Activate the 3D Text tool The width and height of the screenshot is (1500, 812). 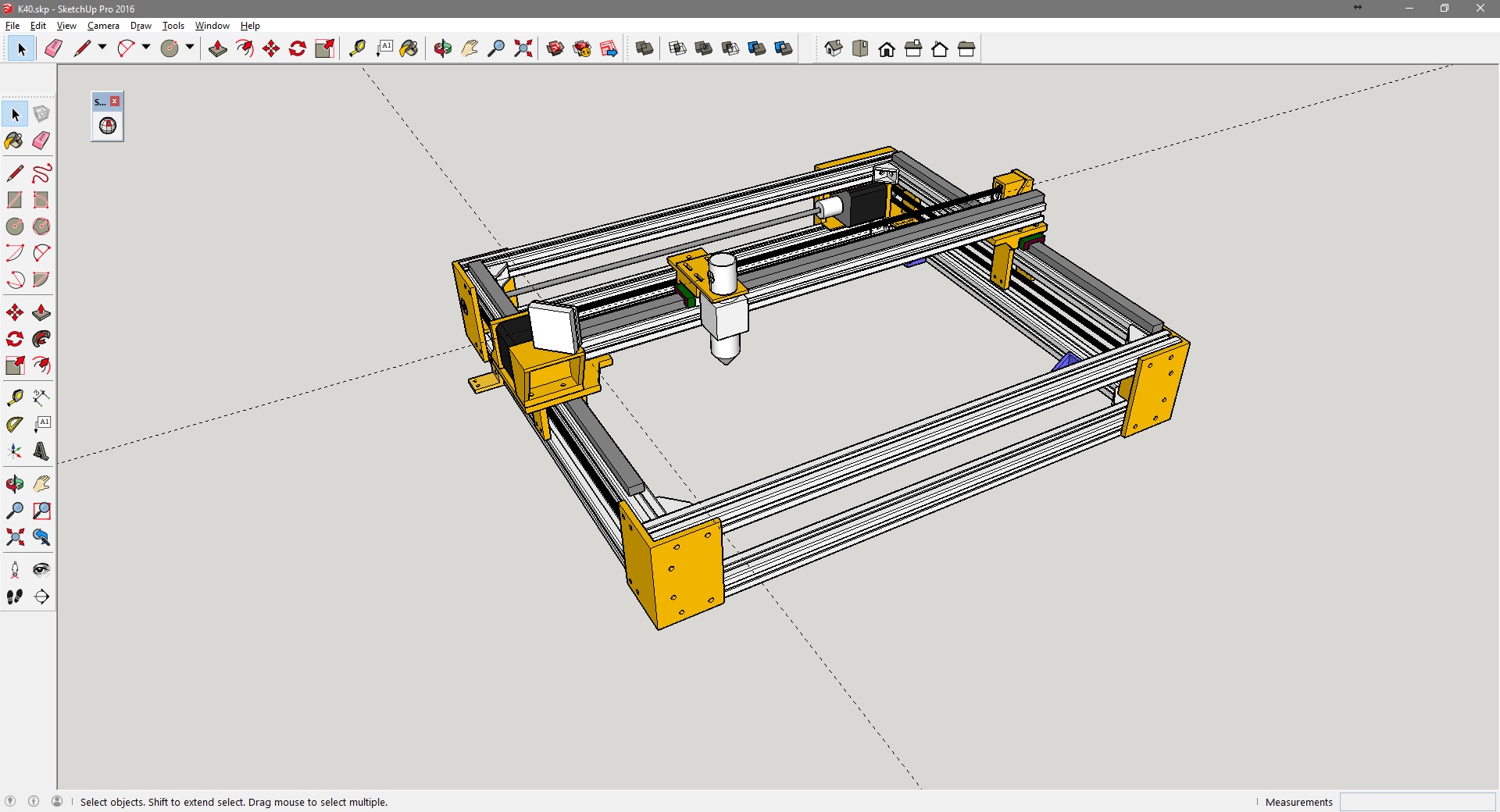(41, 451)
